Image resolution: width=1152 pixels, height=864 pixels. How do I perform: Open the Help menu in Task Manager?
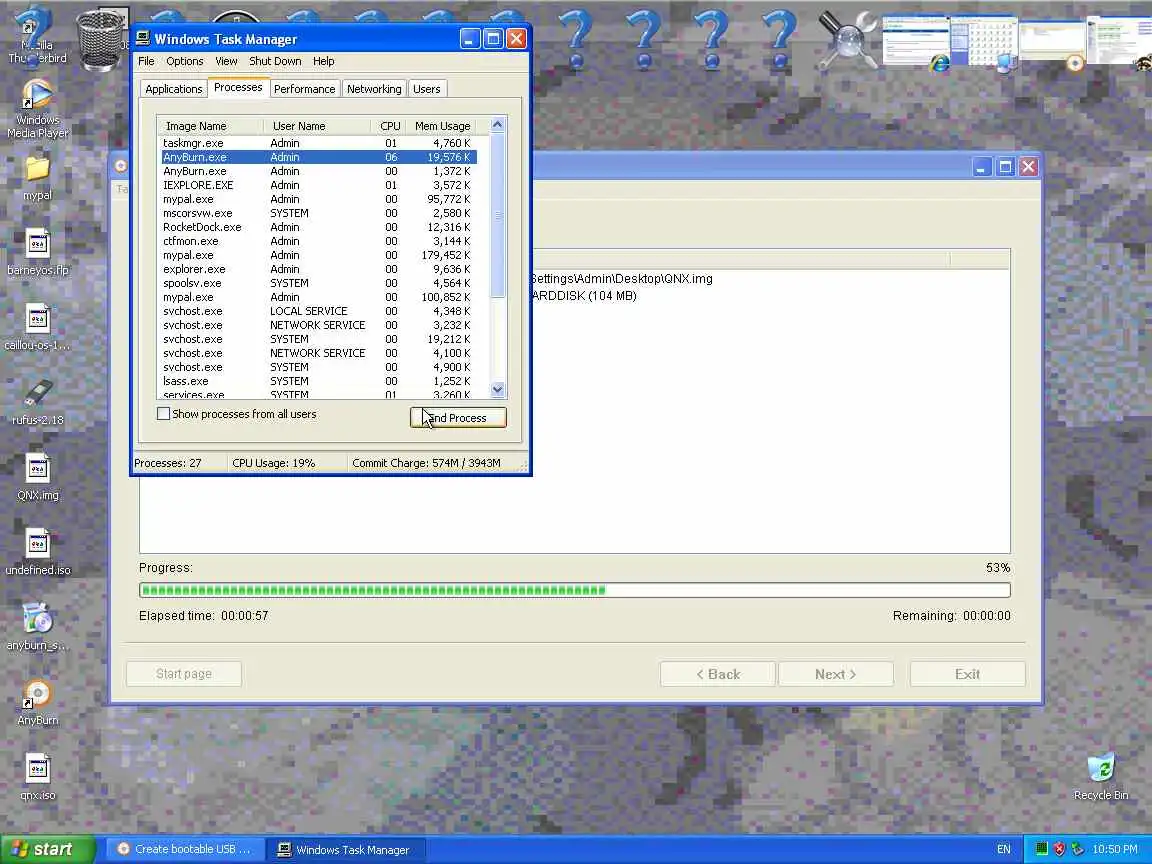pyautogui.click(x=323, y=61)
